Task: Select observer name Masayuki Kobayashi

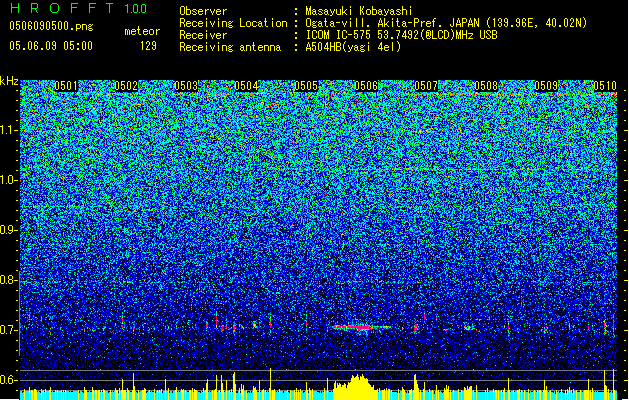Action: [359, 11]
